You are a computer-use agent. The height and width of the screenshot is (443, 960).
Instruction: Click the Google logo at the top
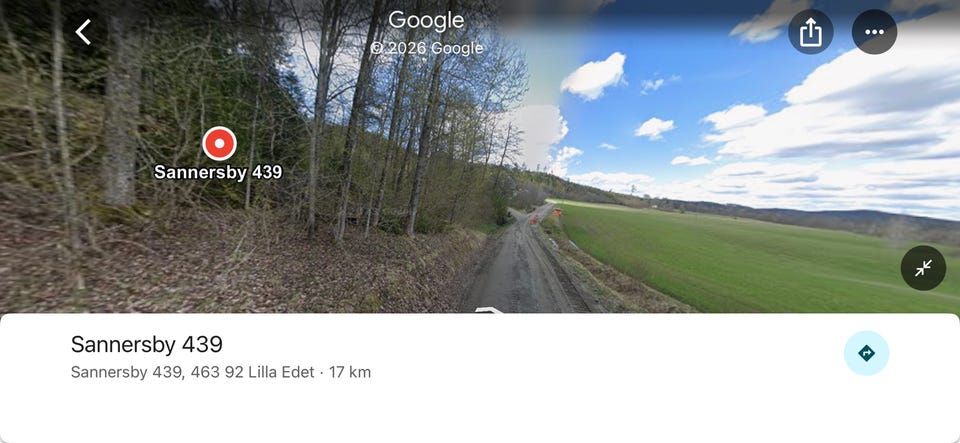click(426, 20)
